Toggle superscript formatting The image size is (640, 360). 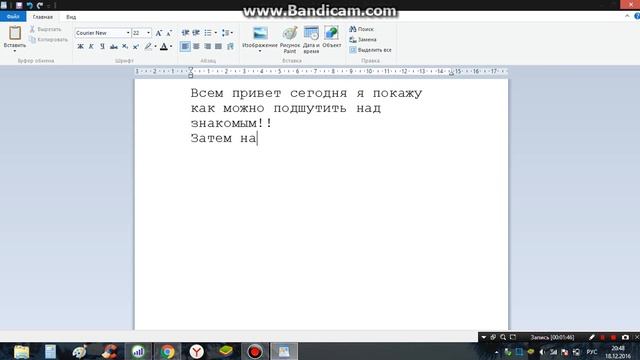[136, 47]
